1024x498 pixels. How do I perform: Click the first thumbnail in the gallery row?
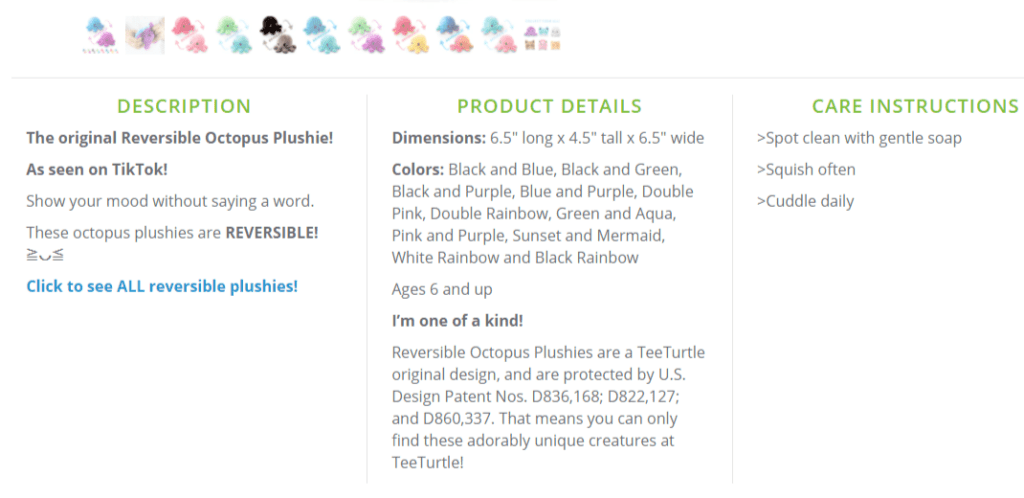pos(101,35)
